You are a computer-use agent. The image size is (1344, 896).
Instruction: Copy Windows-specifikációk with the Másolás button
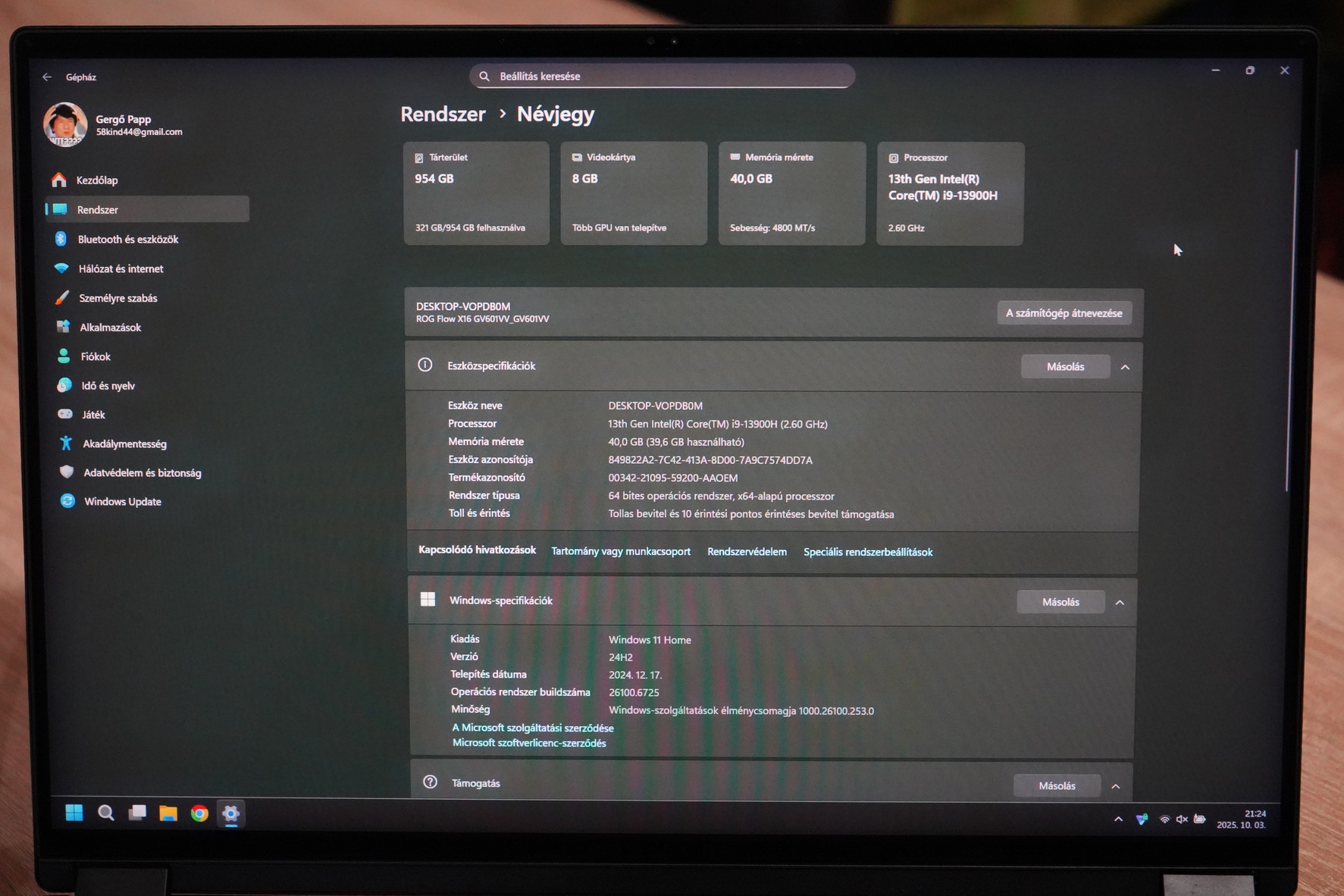(1060, 602)
